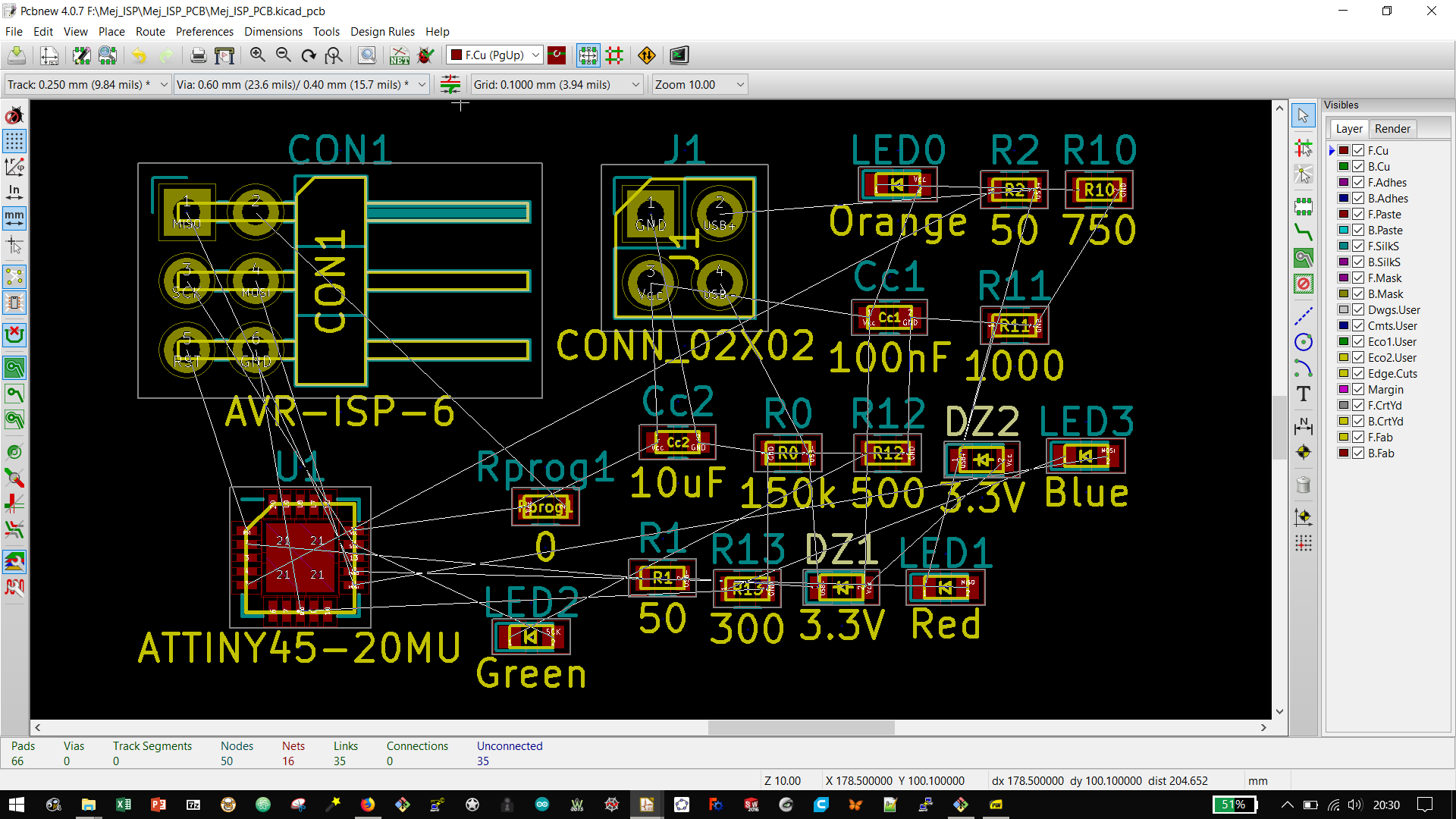The width and height of the screenshot is (1456, 819).
Task: Click the Find footprint or text icon
Action: pyautogui.click(x=367, y=55)
